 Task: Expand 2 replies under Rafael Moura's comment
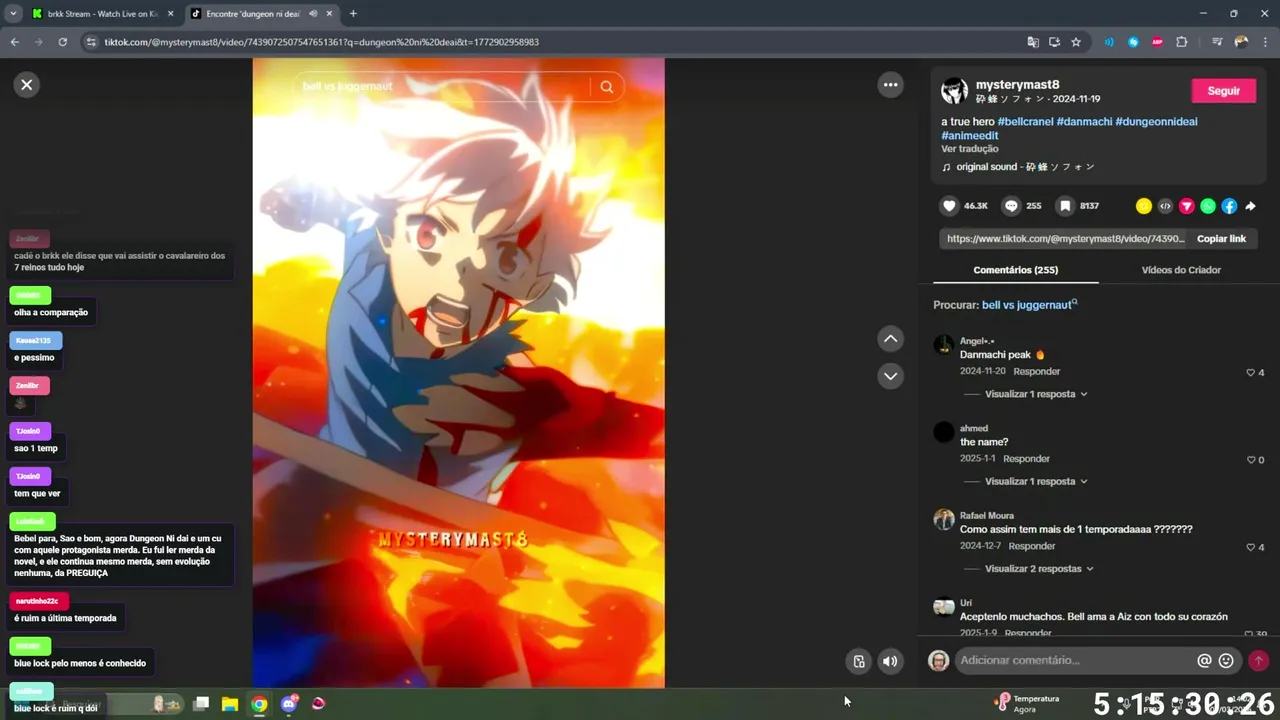click(x=1039, y=569)
